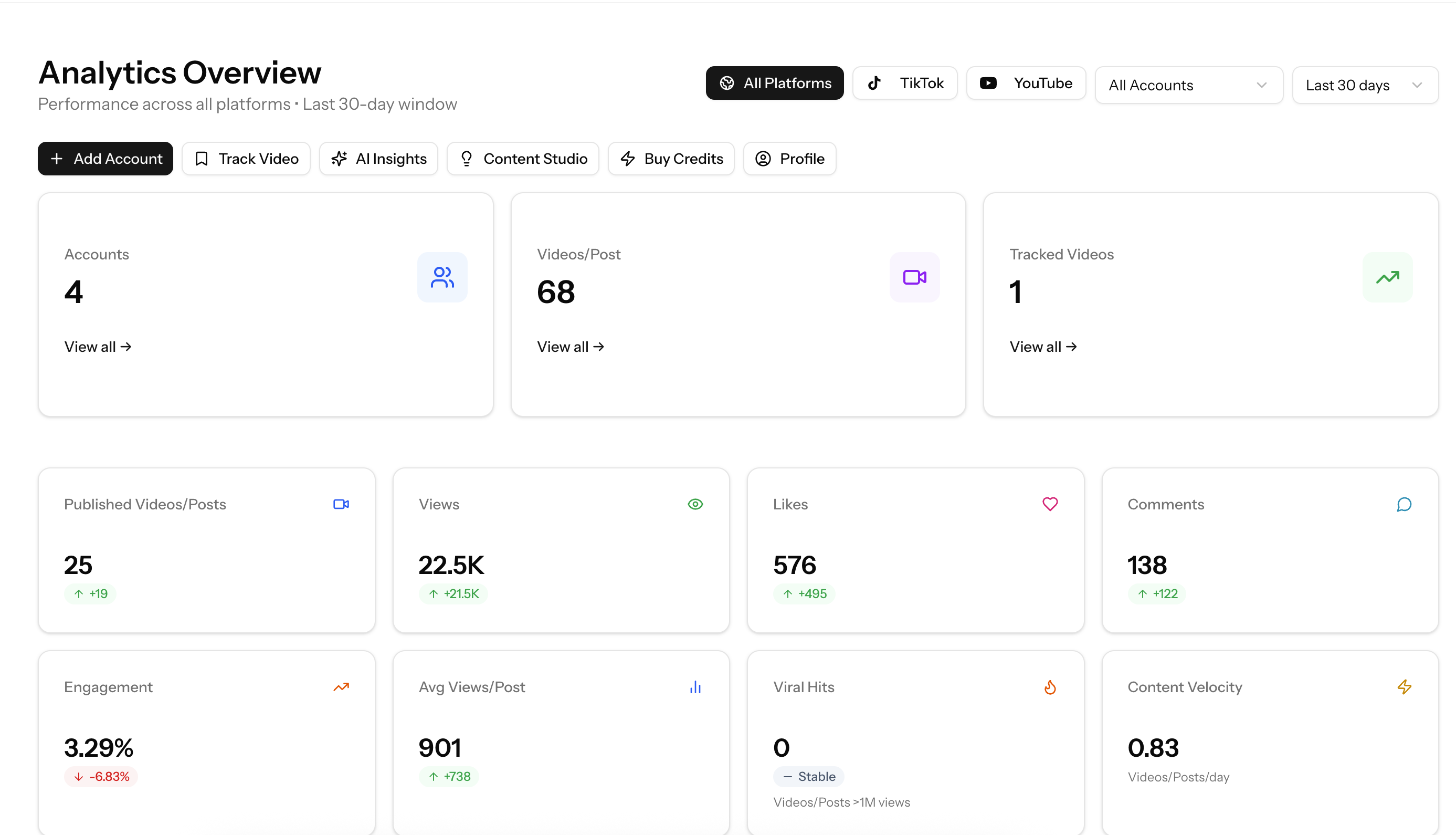The height and width of the screenshot is (835, 1456).
Task: Click the flame icon on Viral Hits card
Action: (x=1050, y=686)
